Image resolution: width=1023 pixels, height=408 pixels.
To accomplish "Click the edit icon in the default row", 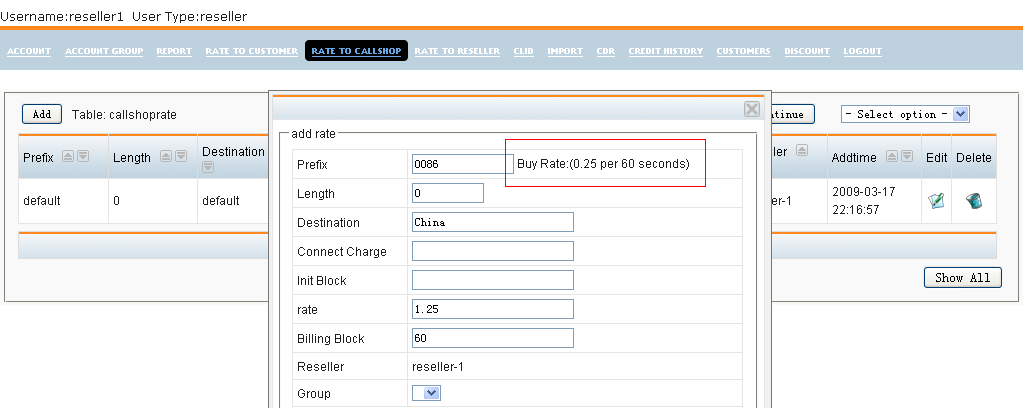I will (936, 200).
